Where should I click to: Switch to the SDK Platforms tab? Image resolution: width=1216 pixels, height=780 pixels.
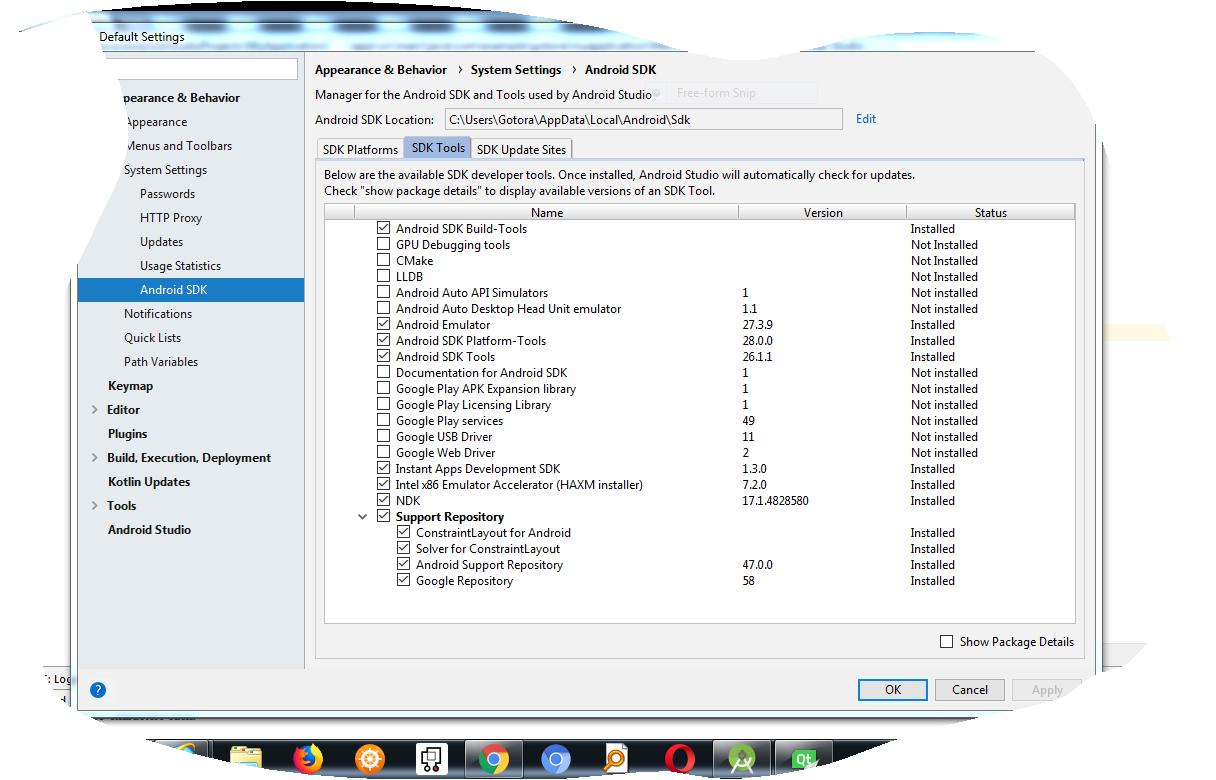click(360, 149)
